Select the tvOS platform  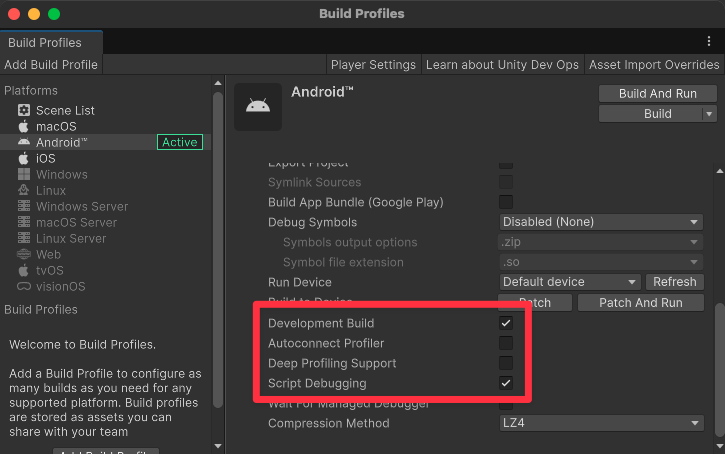pyautogui.click(x=50, y=270)
